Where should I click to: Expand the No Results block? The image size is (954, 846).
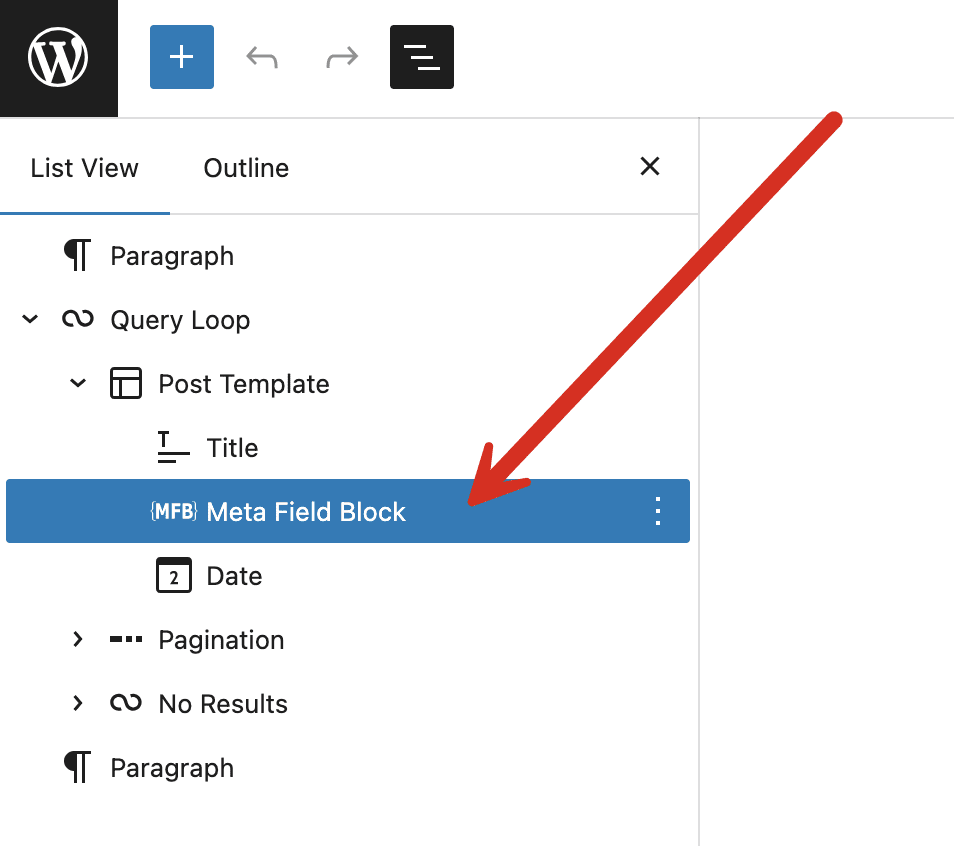coord(78,703)
